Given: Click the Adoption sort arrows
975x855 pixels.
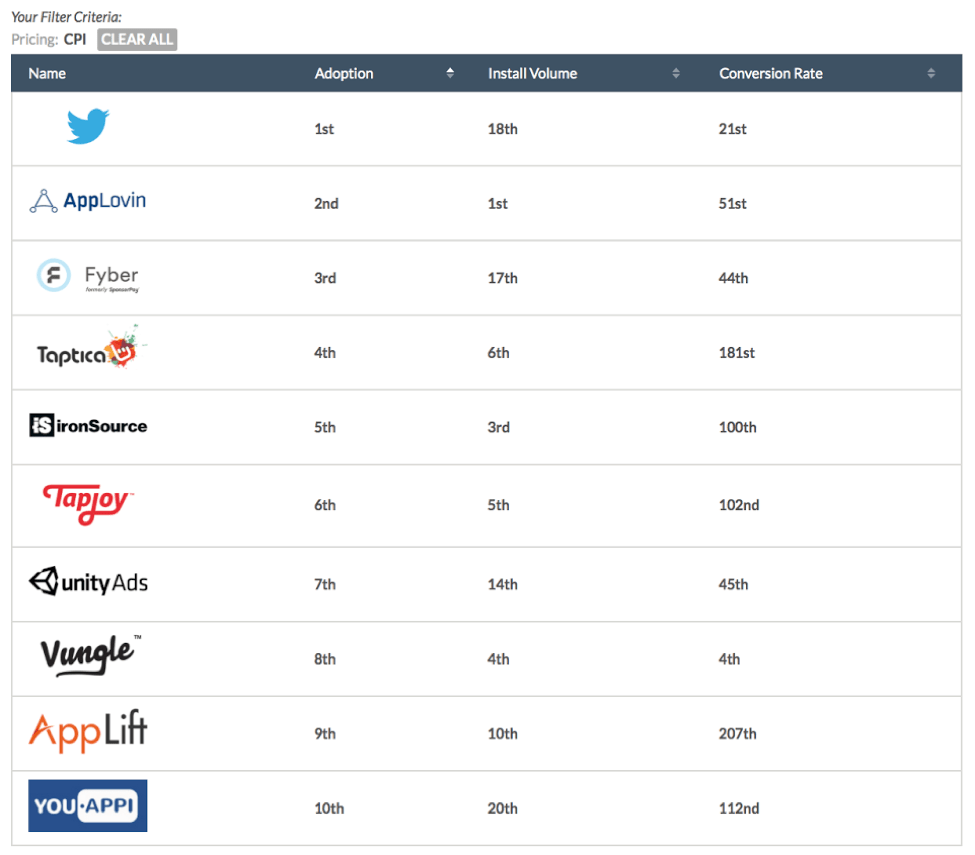Looking at the screenshot, I should coord(450,73).
